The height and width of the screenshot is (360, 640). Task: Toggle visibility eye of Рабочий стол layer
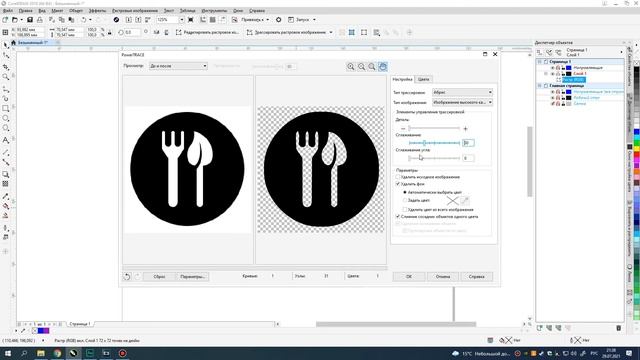pos(553,98)
